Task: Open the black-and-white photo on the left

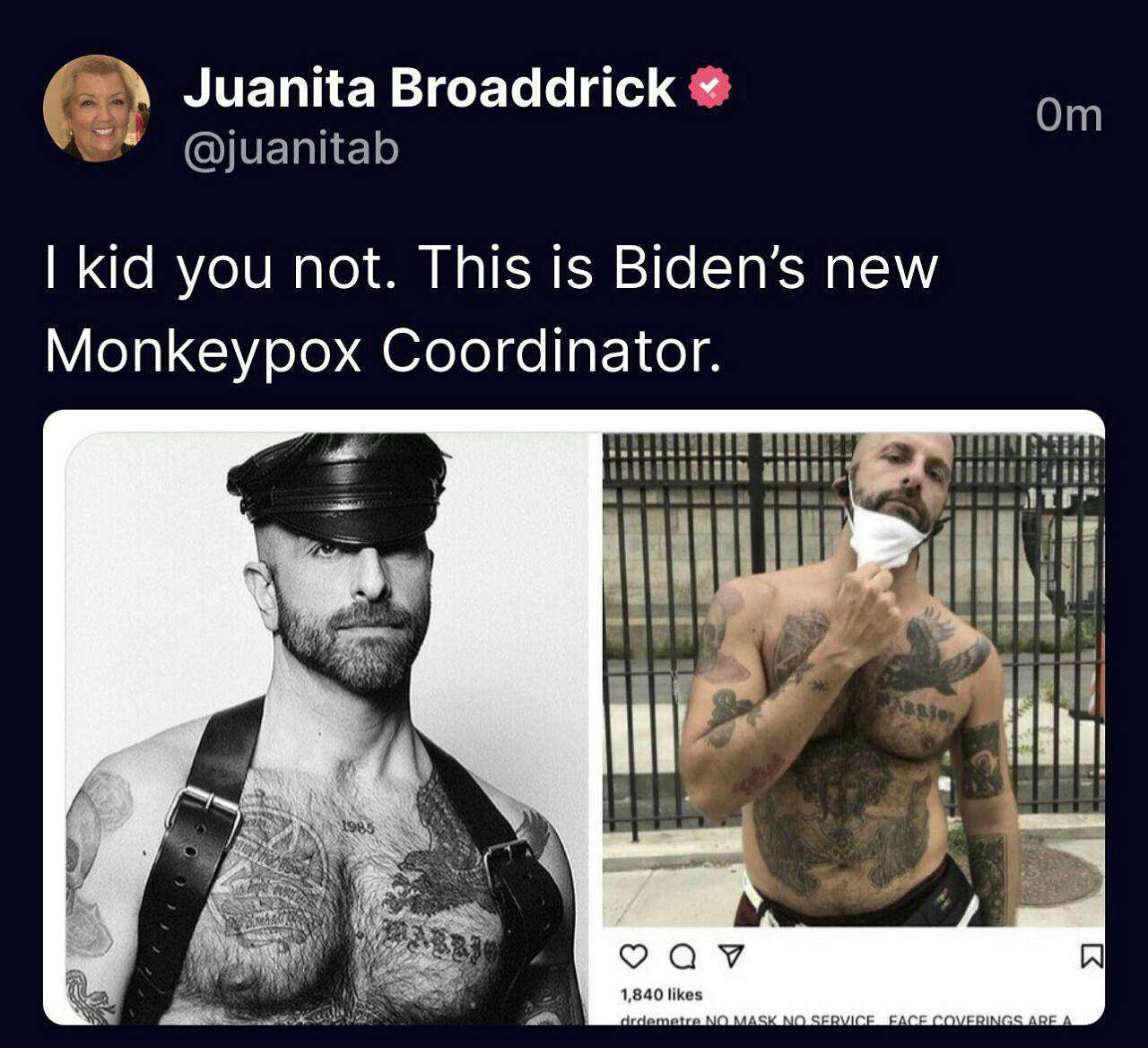Action: tap(326, 729)
